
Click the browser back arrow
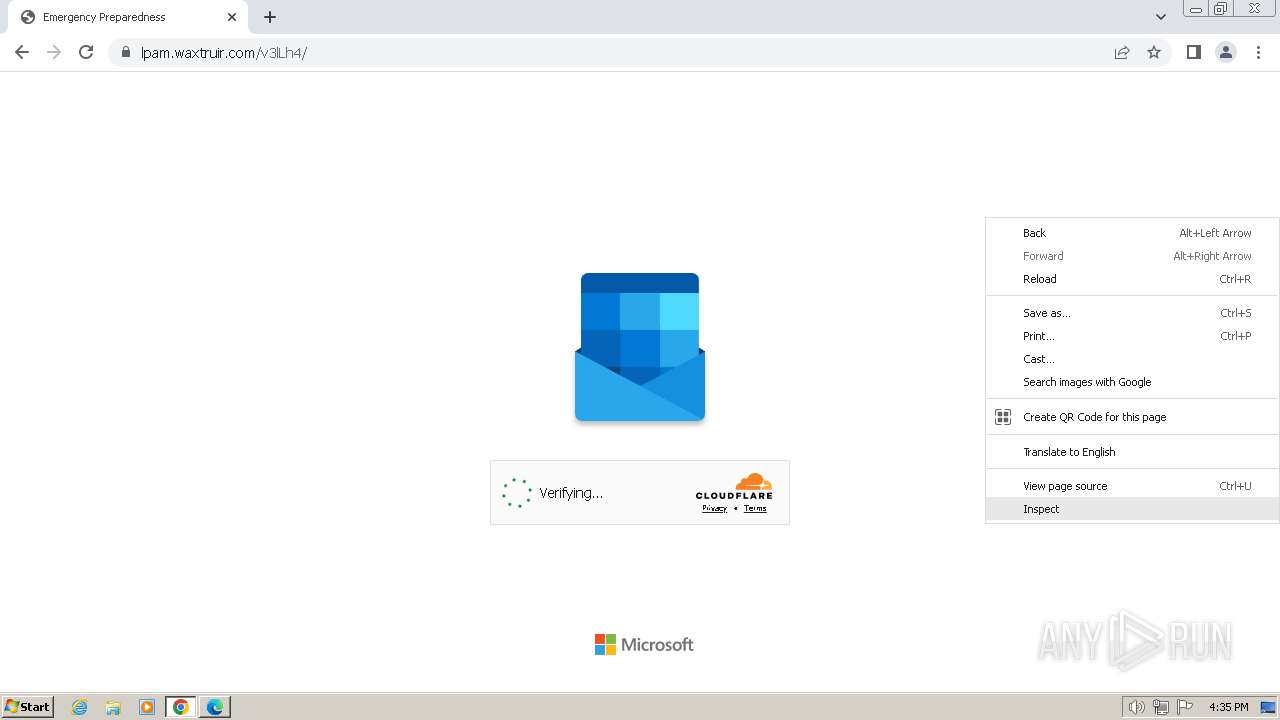click(22, 52)
